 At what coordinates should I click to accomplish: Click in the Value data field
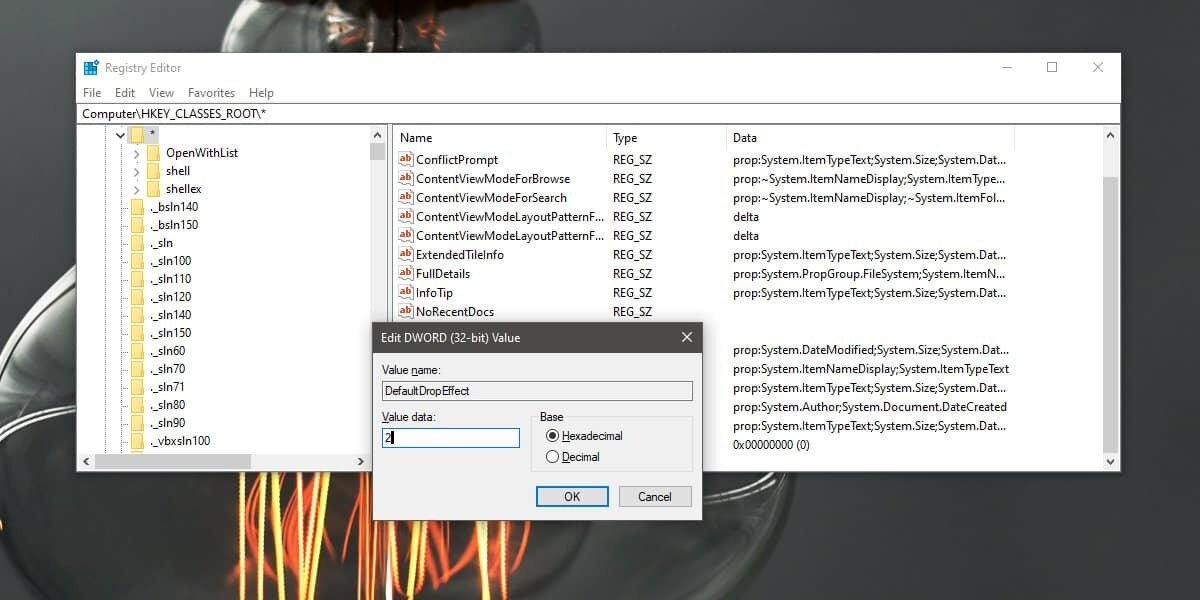(x=451, y=438)
